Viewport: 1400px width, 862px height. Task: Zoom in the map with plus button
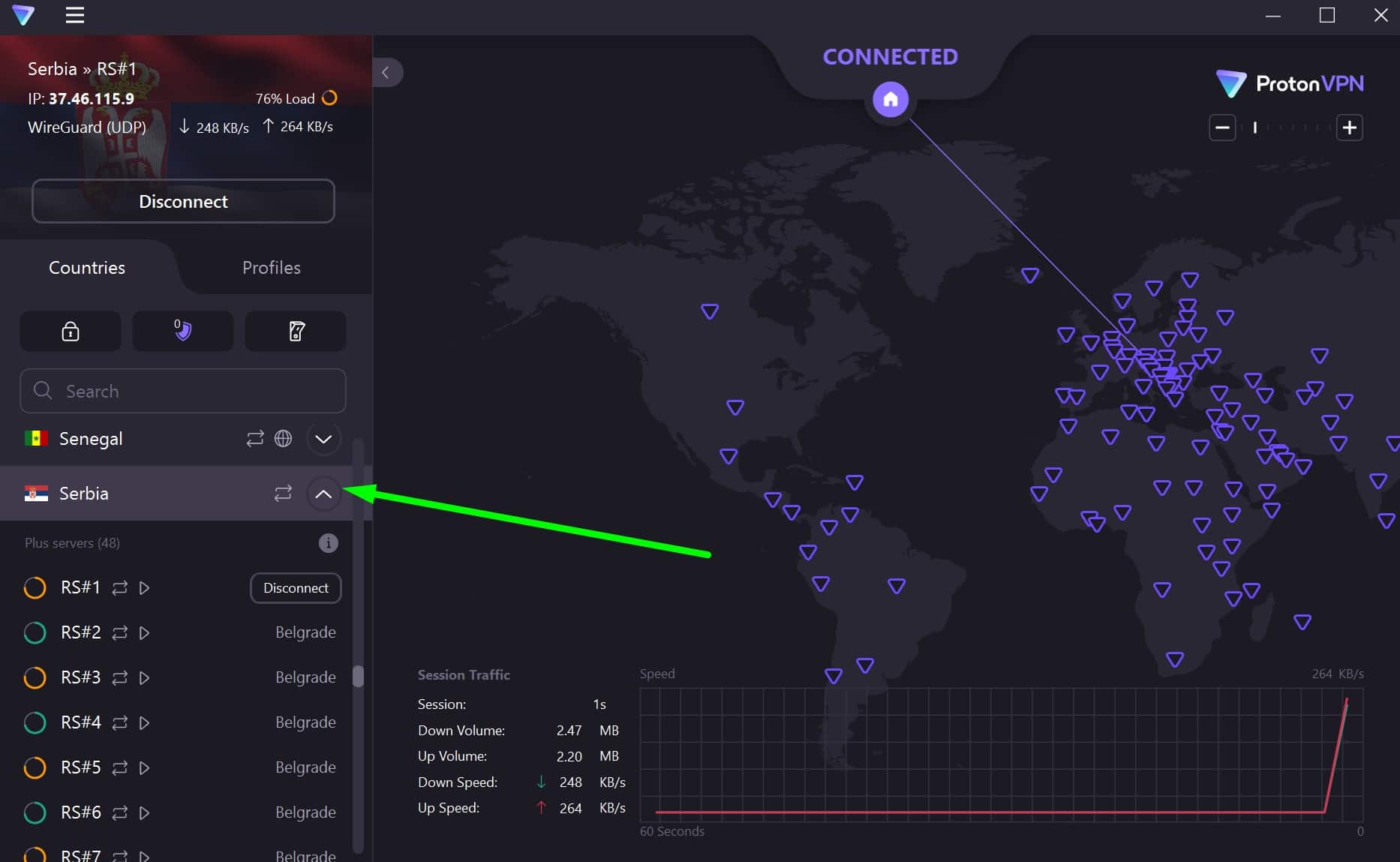(x=1349, y=128)
